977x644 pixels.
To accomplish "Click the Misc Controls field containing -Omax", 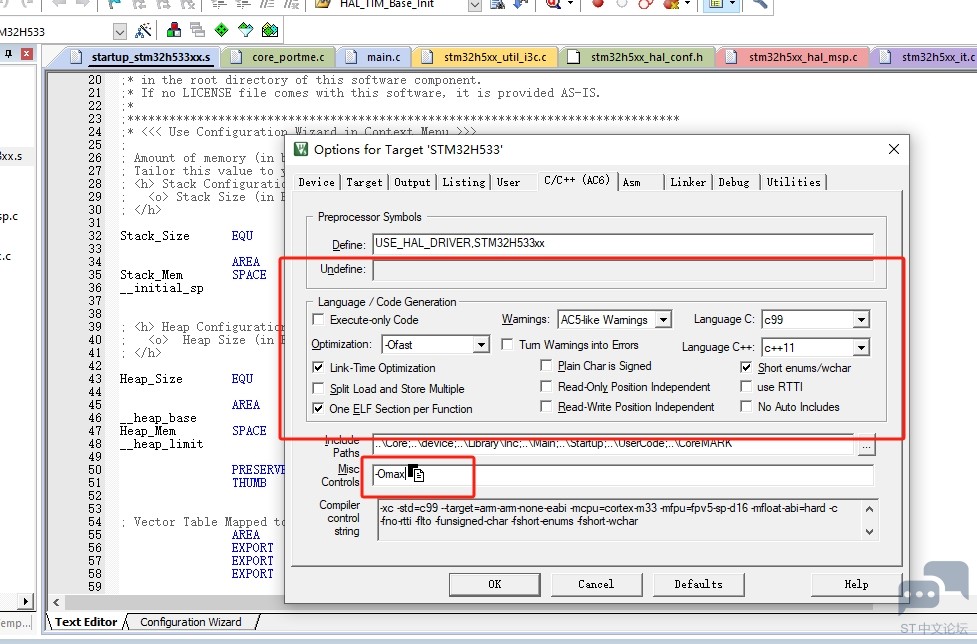I will point(623,475).
